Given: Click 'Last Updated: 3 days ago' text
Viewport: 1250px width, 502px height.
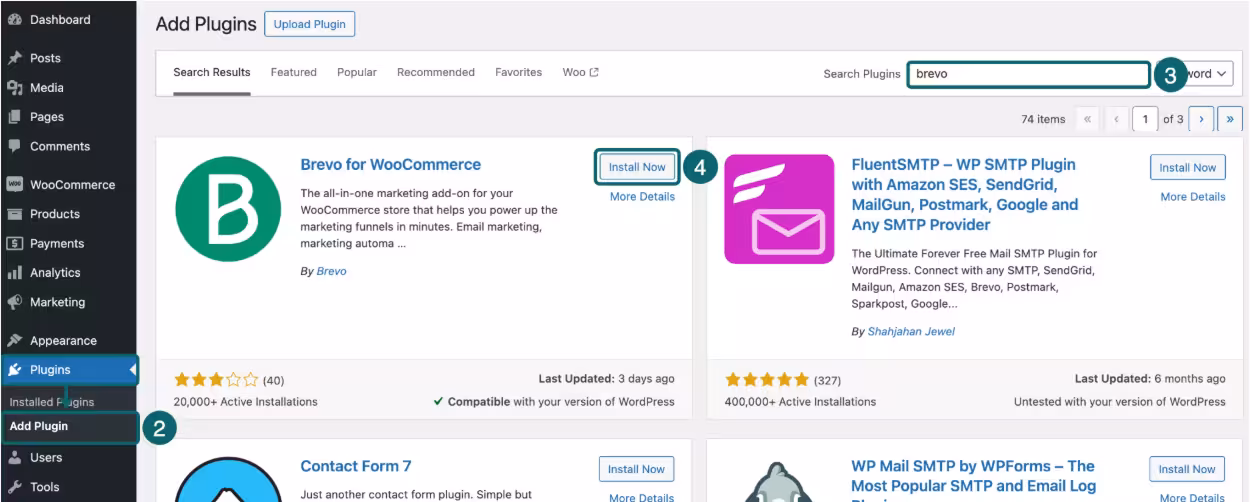Looking at the screenshot, I should tap(606, 379).
